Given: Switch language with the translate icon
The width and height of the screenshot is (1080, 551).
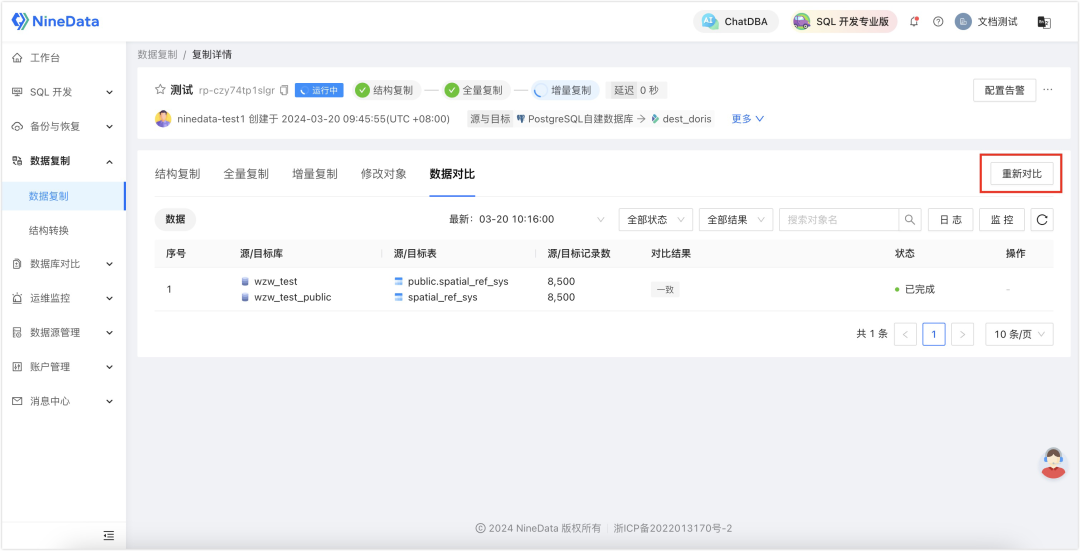Looking at the screenshot, I should point(1044,22).
